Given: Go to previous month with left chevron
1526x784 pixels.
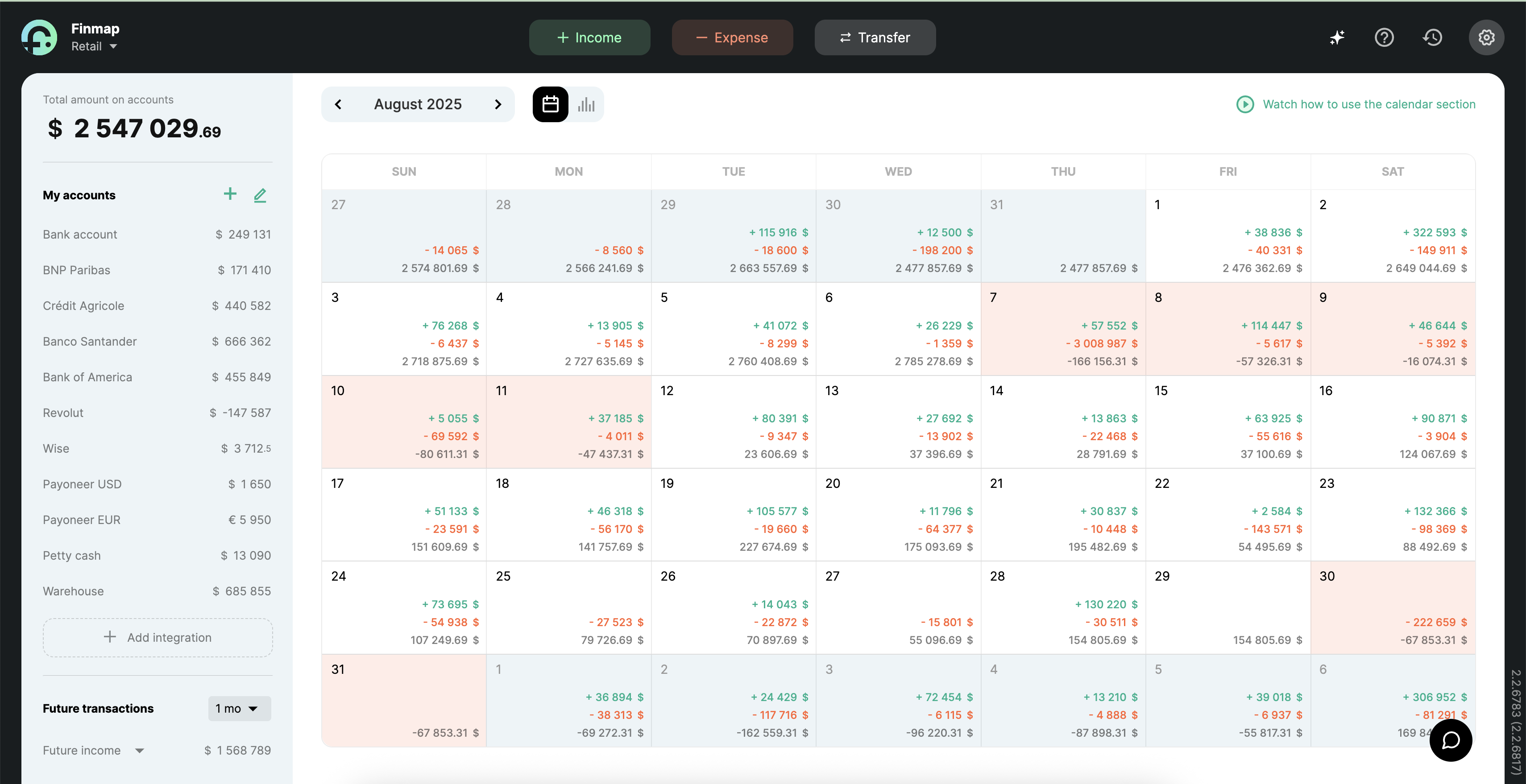Looking at the screenshot, I should click(338, 104).
